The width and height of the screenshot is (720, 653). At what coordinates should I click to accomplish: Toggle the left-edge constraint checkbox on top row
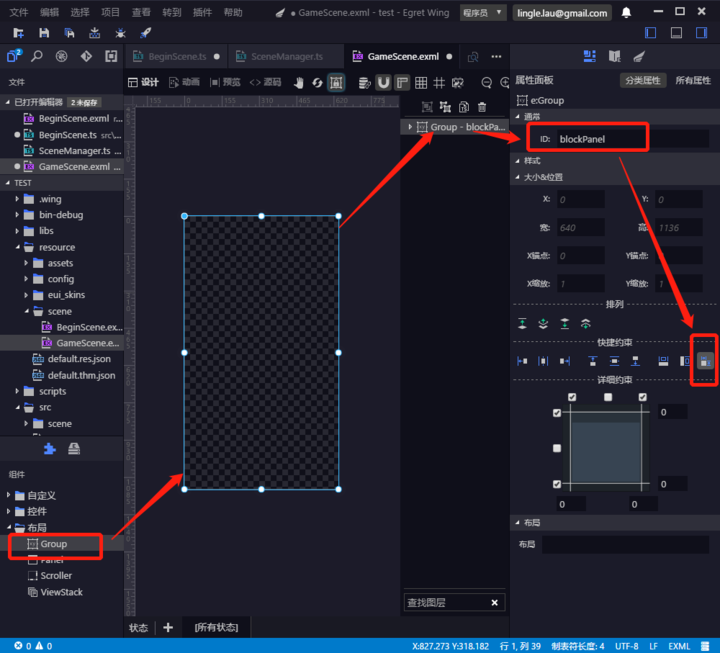pos(572,397)
